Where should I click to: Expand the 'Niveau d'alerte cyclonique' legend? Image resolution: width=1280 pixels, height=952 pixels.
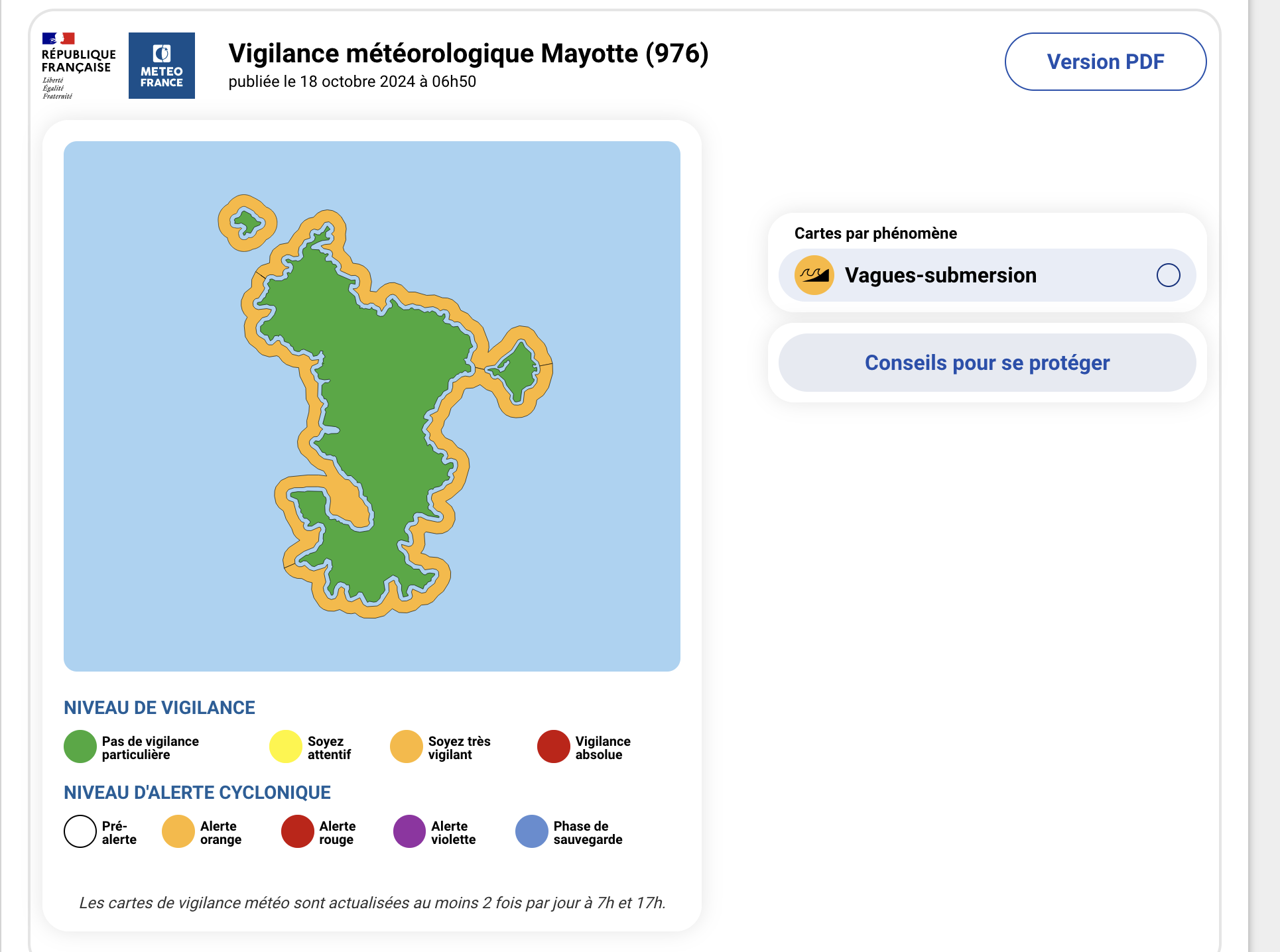[197, 792]
